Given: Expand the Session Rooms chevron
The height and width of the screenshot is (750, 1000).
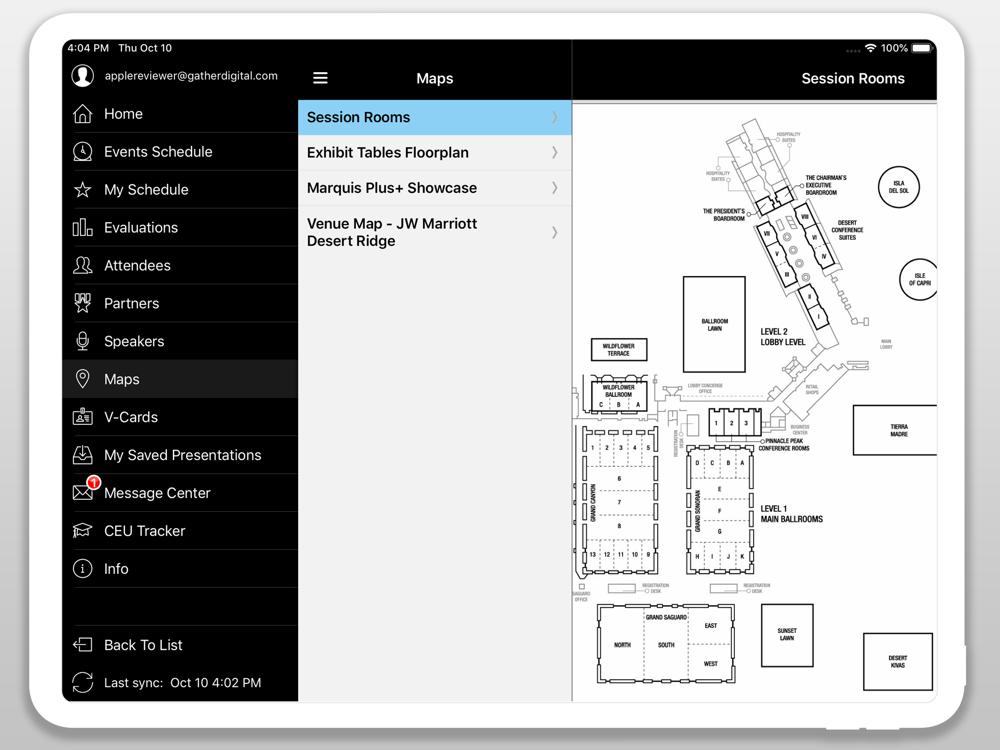Looking at the screenshot, I should pos(555,117).
